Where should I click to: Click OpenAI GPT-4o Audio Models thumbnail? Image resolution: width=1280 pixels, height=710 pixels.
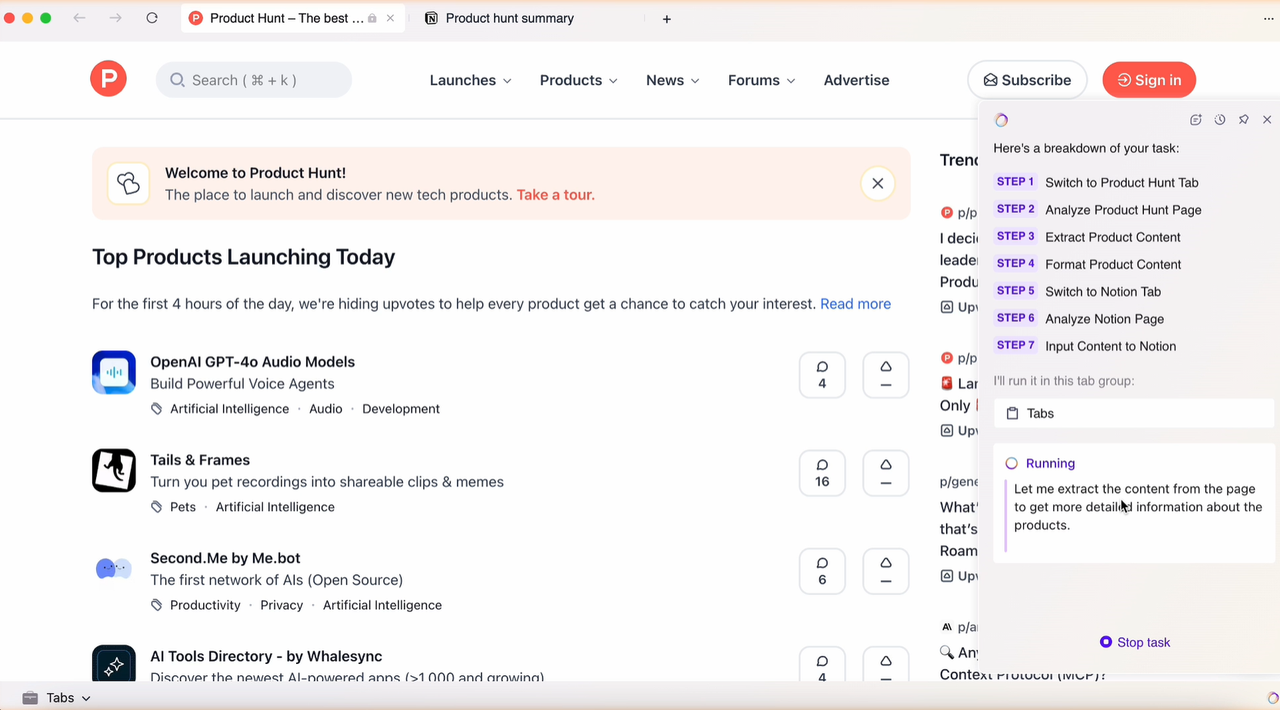click(114, 373)
